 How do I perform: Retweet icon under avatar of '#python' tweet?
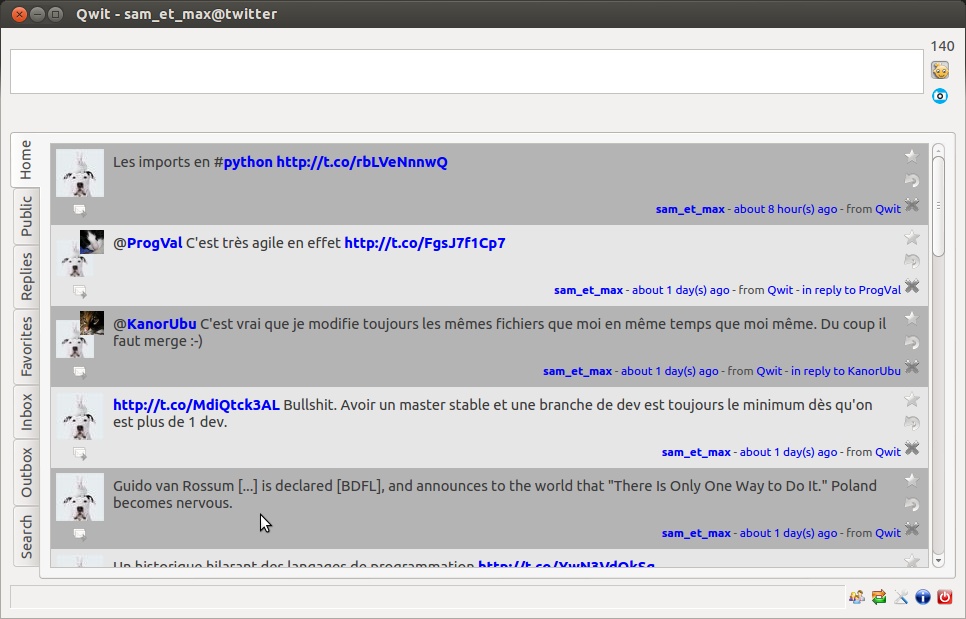tap(79, 210)
